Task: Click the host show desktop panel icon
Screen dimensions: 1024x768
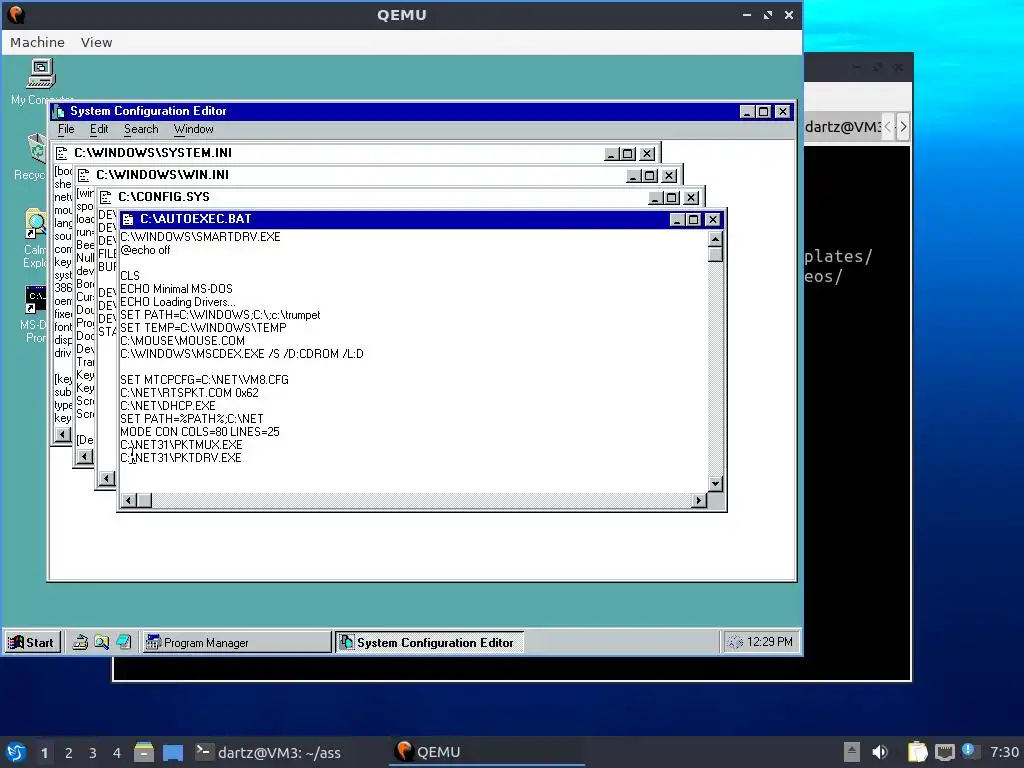Action: 173,752
